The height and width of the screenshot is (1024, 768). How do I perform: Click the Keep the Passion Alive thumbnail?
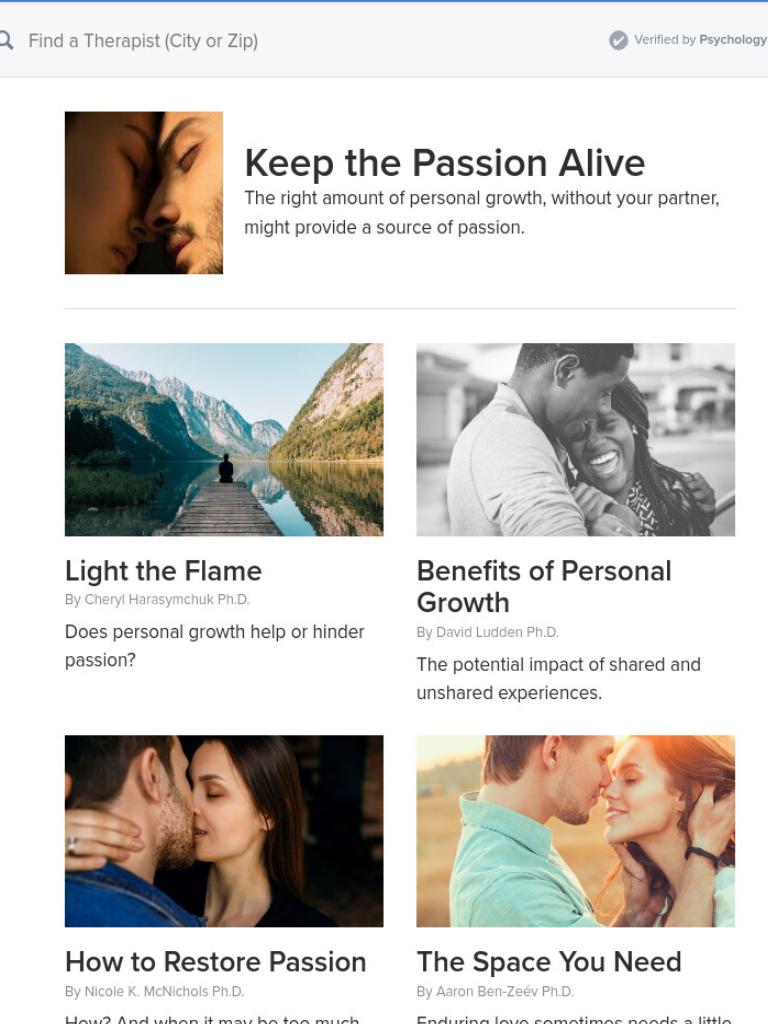144,193
